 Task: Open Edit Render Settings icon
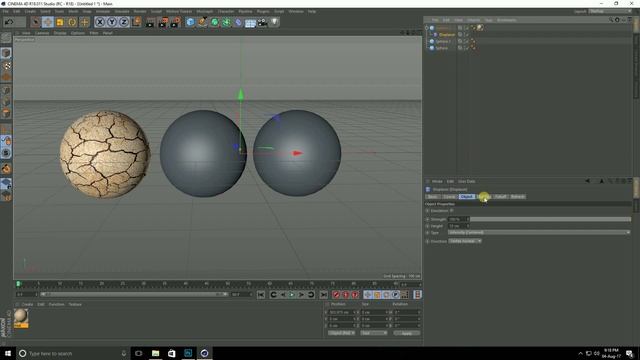tap(176, 22)
